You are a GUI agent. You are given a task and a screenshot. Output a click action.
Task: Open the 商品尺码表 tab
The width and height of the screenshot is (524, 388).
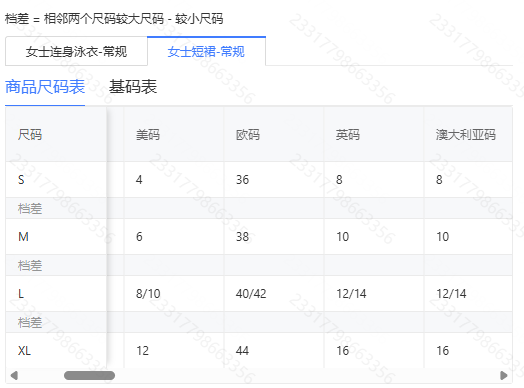[45, 87]
